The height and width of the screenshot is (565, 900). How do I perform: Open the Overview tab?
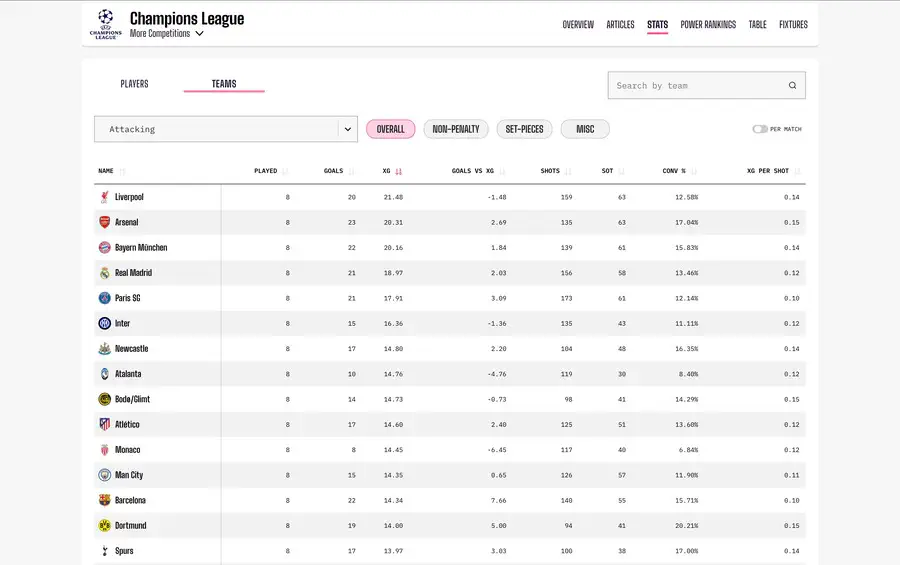coord(578,25)
